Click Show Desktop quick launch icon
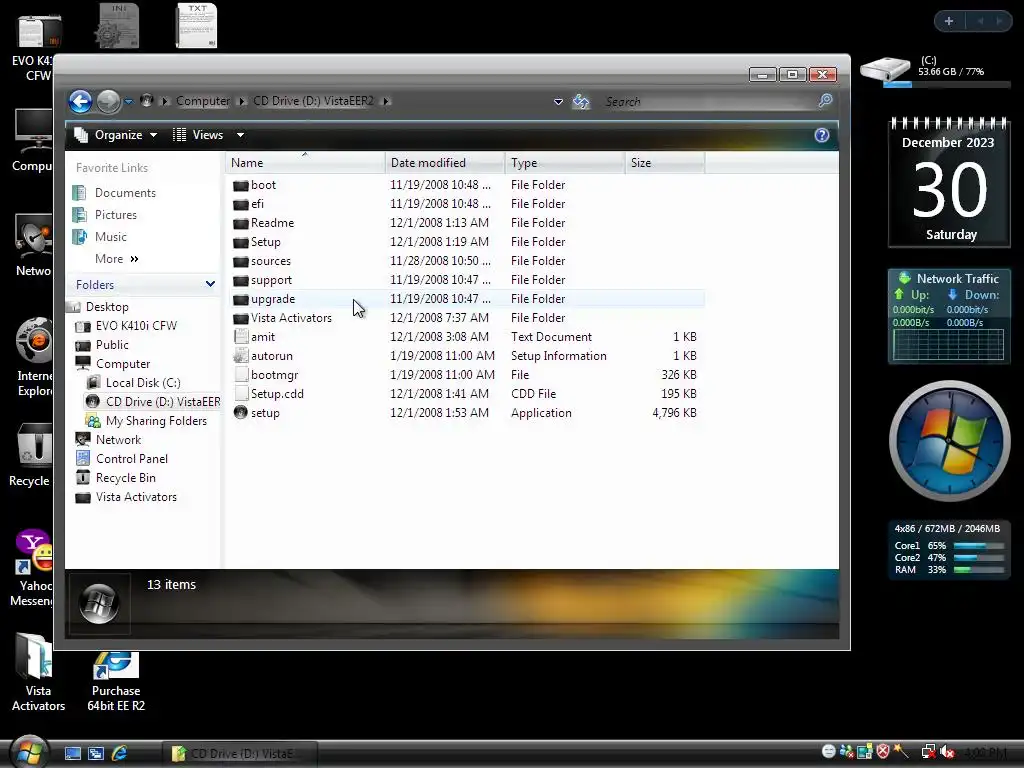 72,754
